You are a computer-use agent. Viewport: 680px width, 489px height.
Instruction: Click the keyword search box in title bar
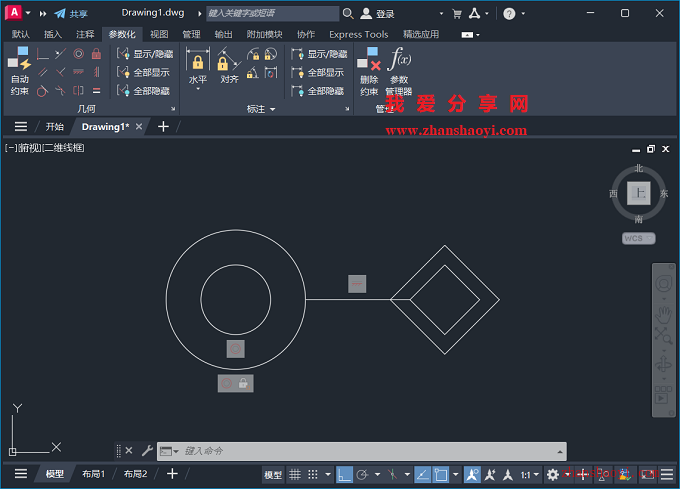click(272, 13)
